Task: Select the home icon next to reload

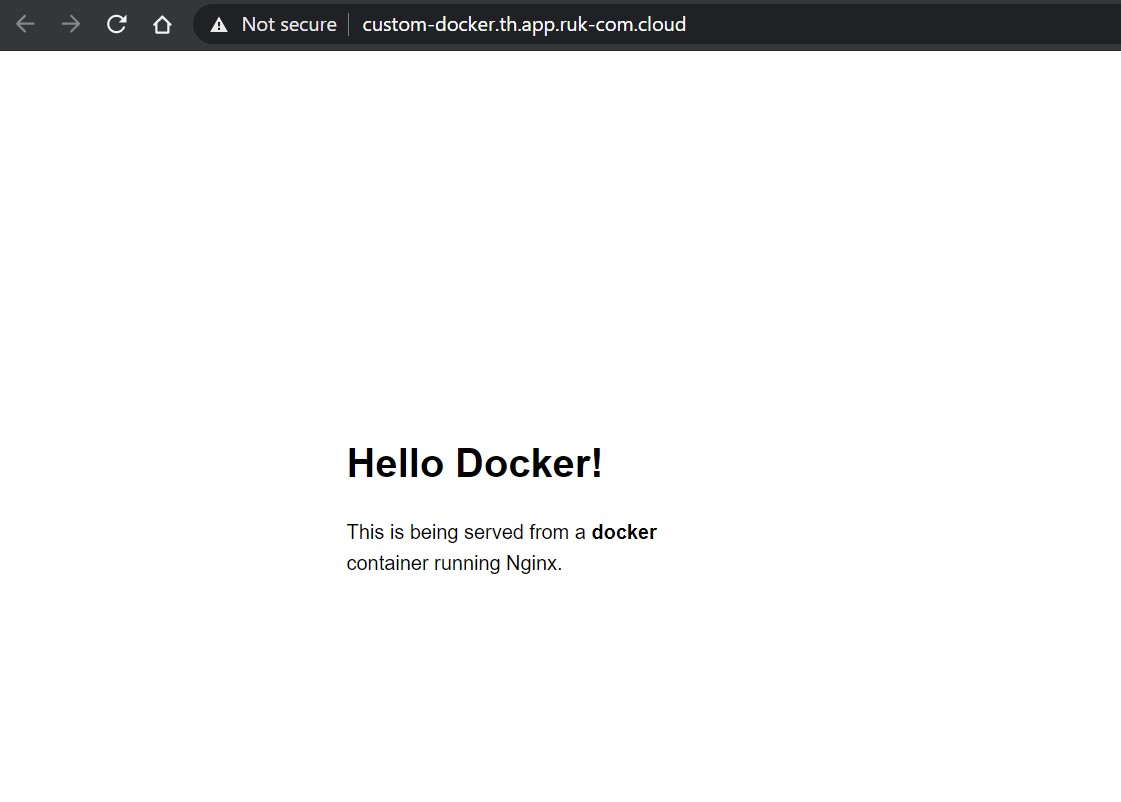Action: 162,24
